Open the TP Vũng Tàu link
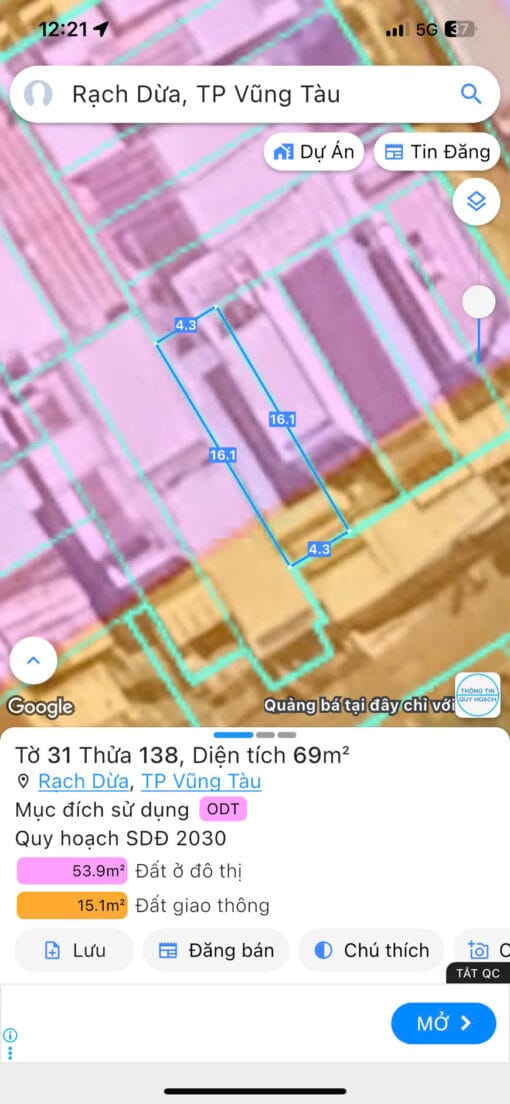Screen dimensions: 510x1104 [x=201, y=782]
